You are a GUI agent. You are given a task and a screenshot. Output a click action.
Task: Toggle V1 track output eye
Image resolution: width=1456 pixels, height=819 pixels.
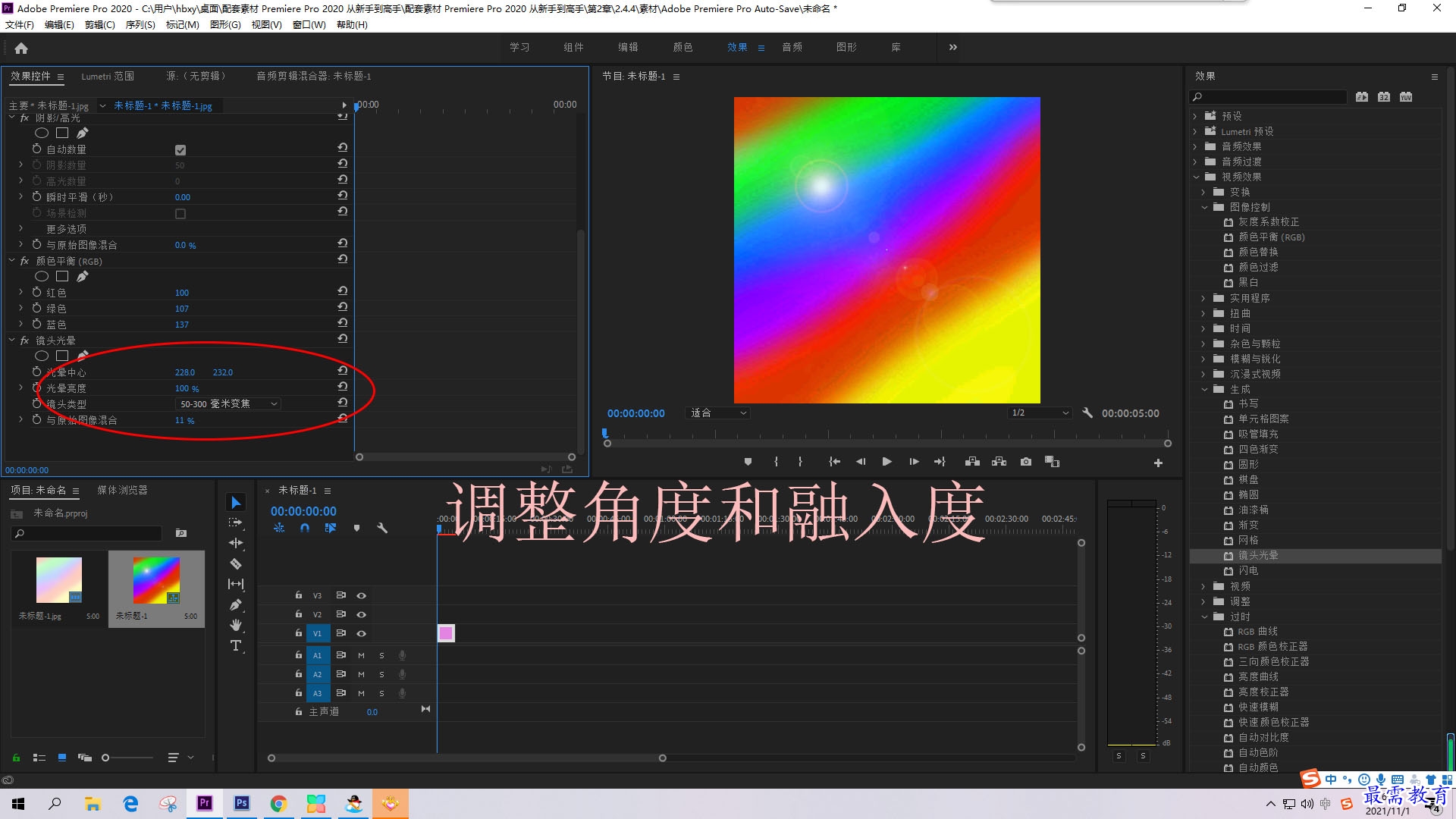(x=362, y=633)
